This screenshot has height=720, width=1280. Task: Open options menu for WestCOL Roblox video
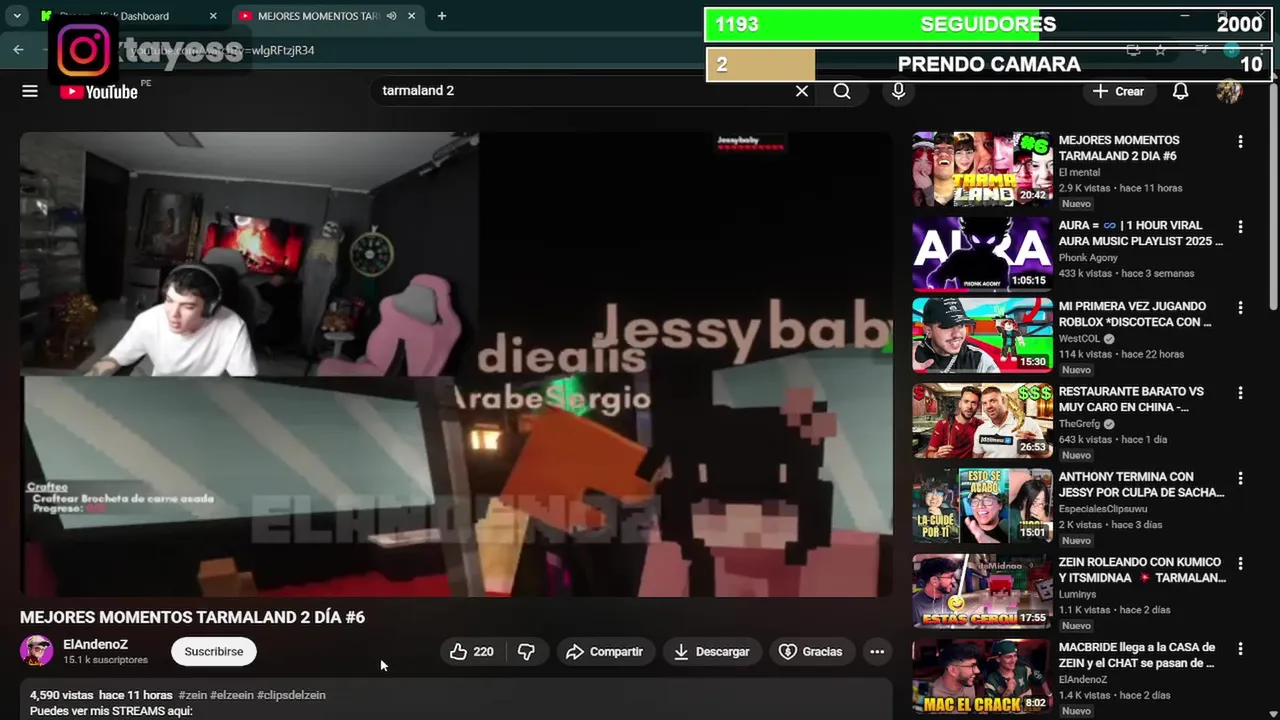coord(1240,308)
